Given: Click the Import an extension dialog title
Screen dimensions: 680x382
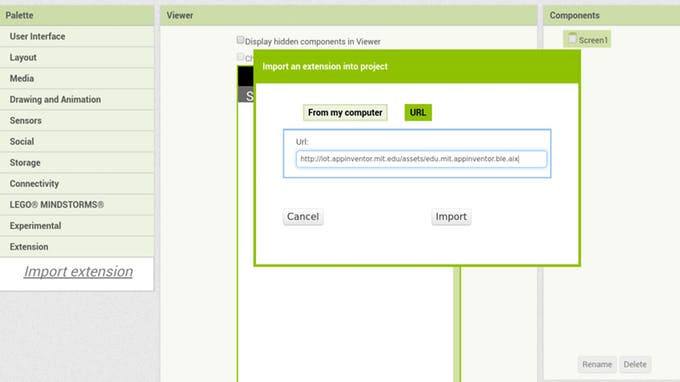Looking at the screenshot, I should coord(325,66).
